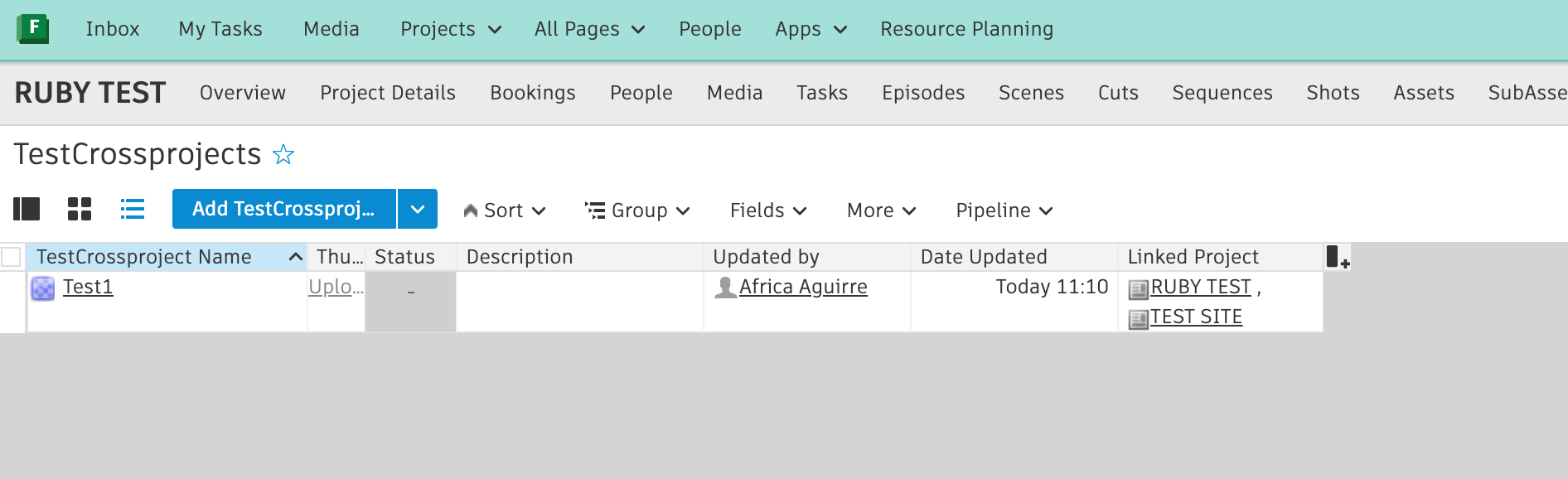The image size is (1568, 479).
Task: Expand the Group menu
Action: point(638,210)
